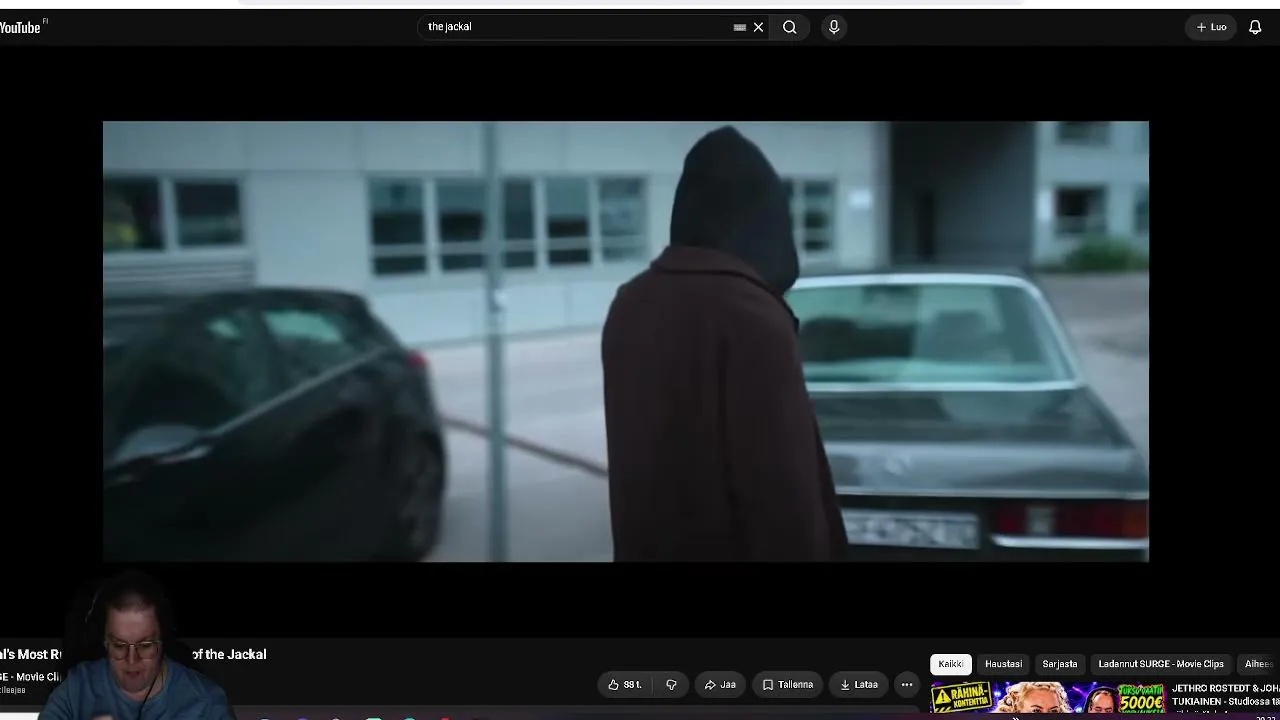Clear the search query with the X
The image size is (1280, 720).
pos(759,27)
